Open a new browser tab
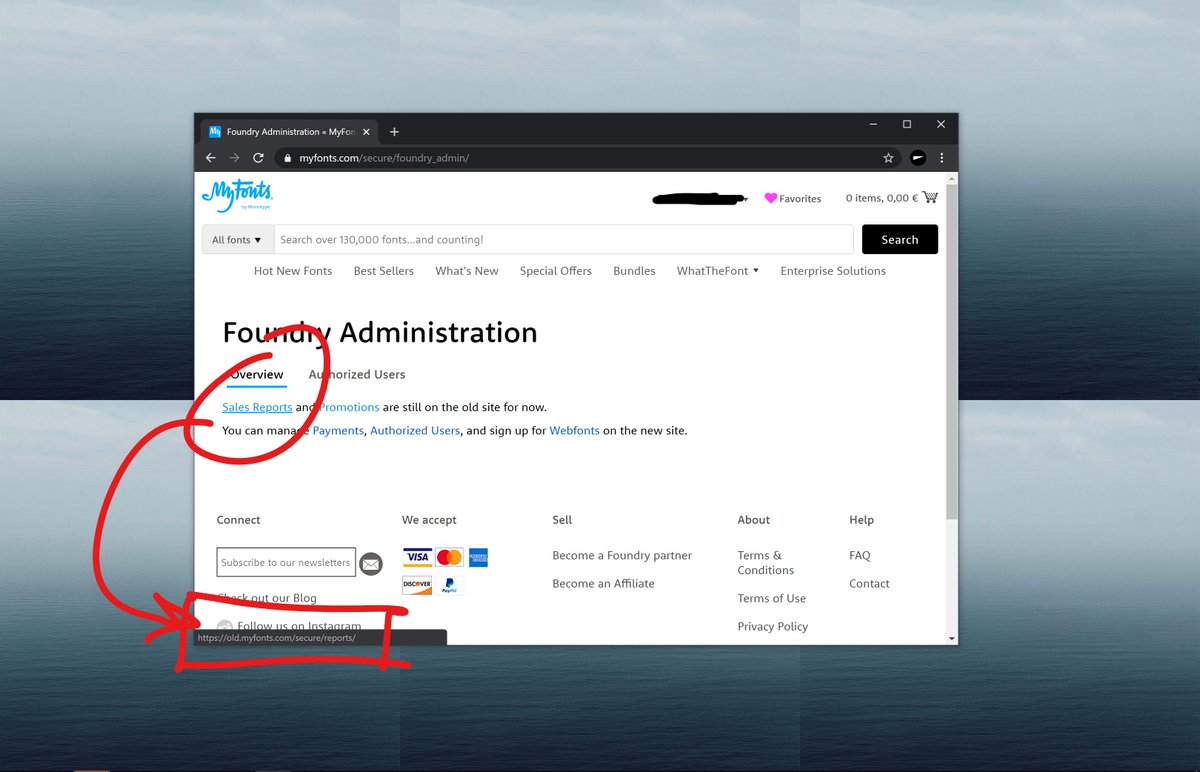This screenshot has width=1200, height=772. 394,132
